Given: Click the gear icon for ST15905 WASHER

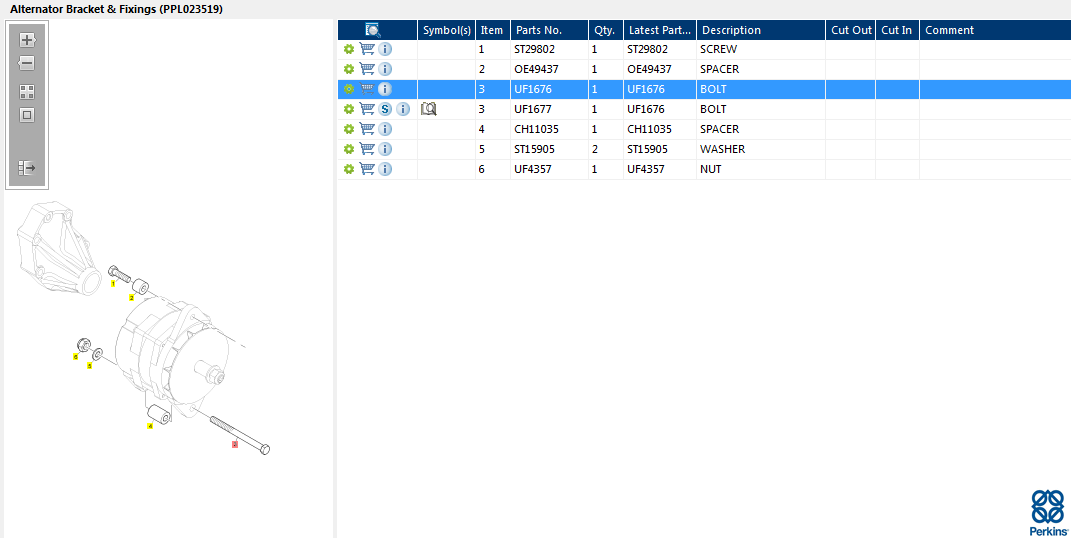Looking at the screenshot, I should pyautogui.click(x=349, y=149).
